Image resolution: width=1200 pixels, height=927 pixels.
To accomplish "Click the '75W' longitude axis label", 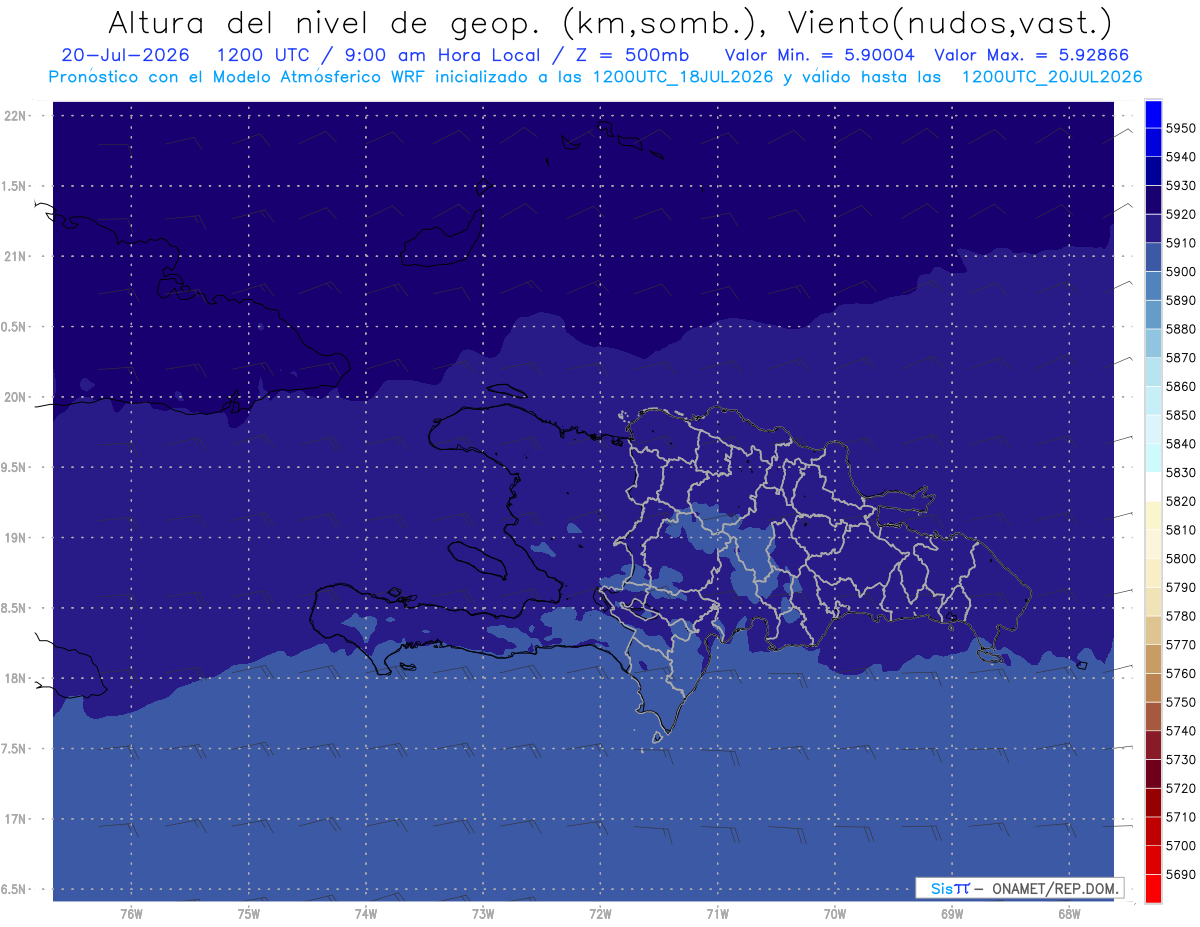I will point(248,914).
